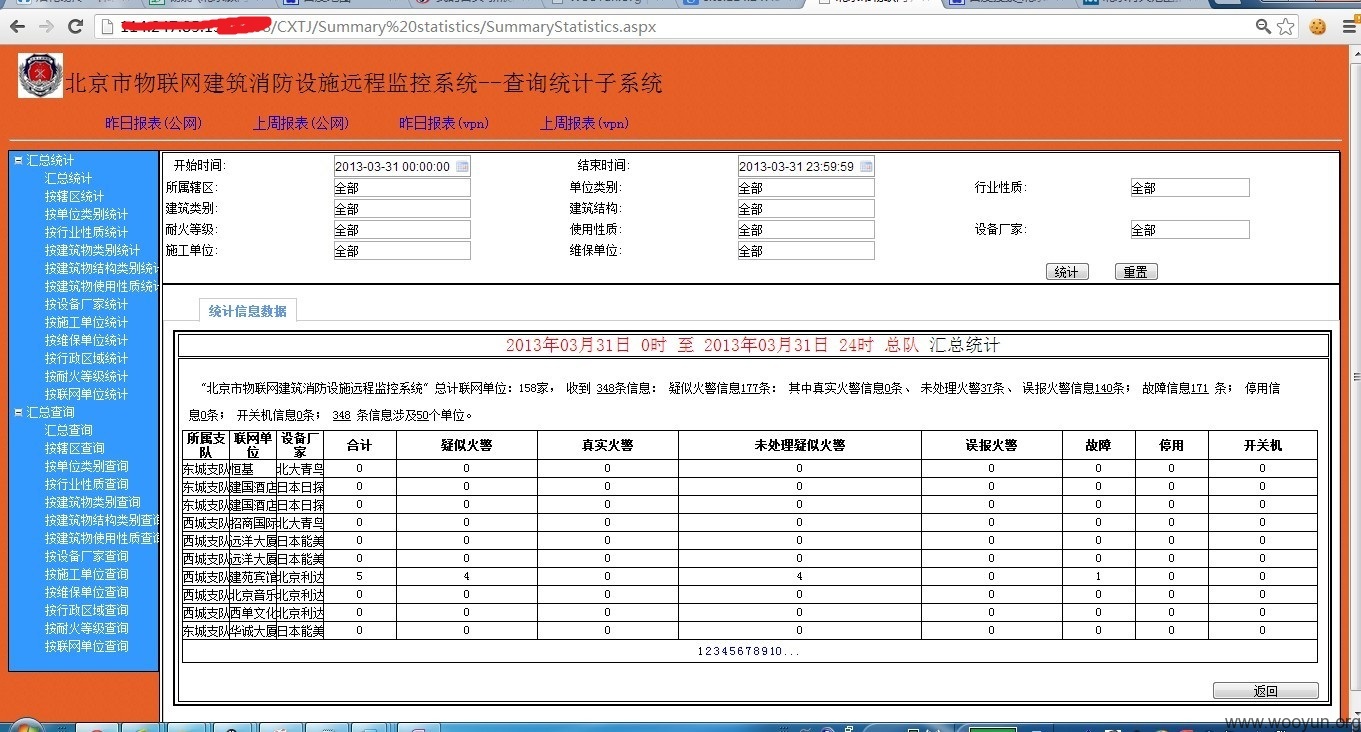
Task: Click the zoom magnifier icon in address bar
Action: pos(1264,27)
